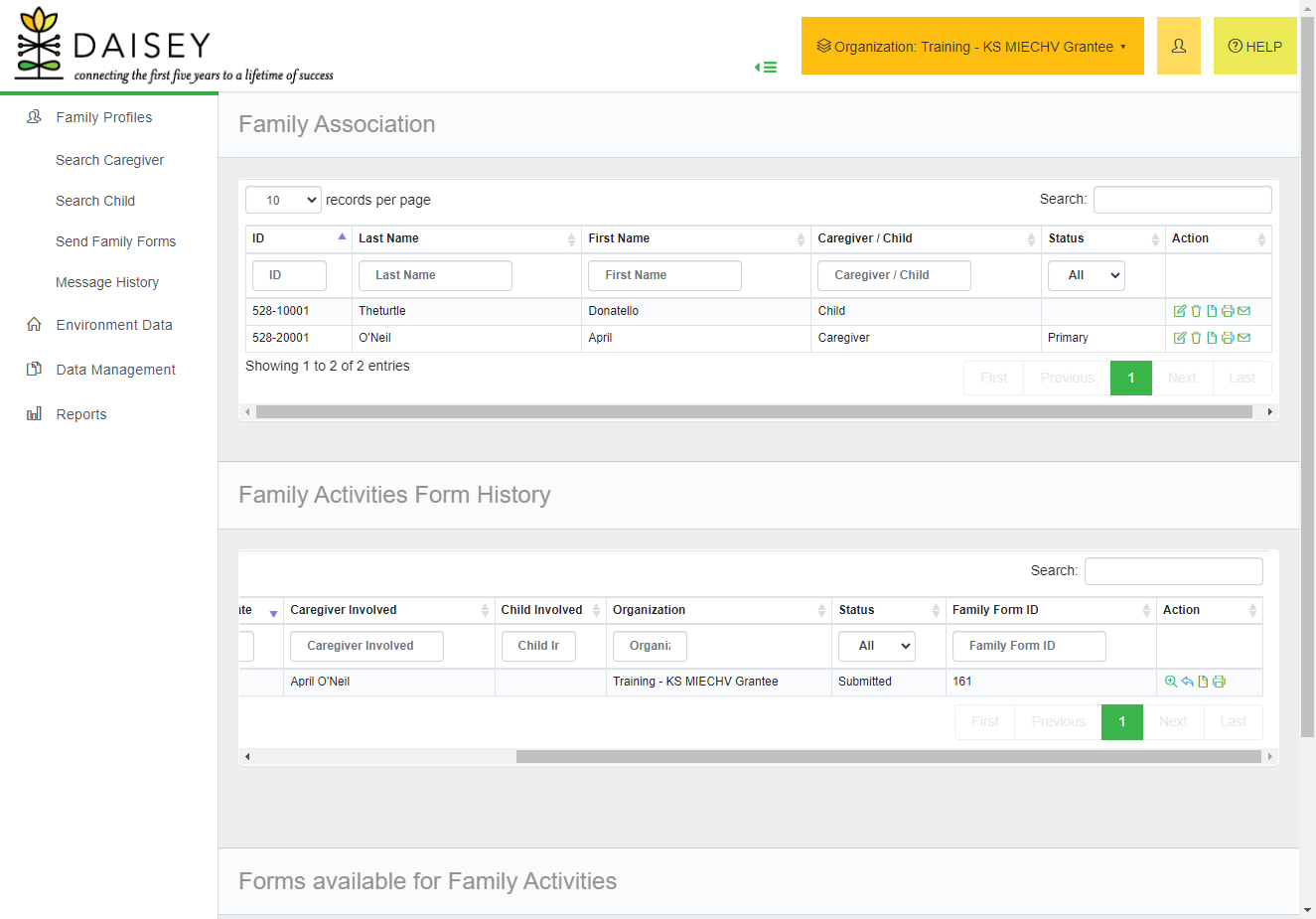Viewport: 1316px width, 919px height.
Task: Sort Family Association by ID column
Action: tap(299, 238)
